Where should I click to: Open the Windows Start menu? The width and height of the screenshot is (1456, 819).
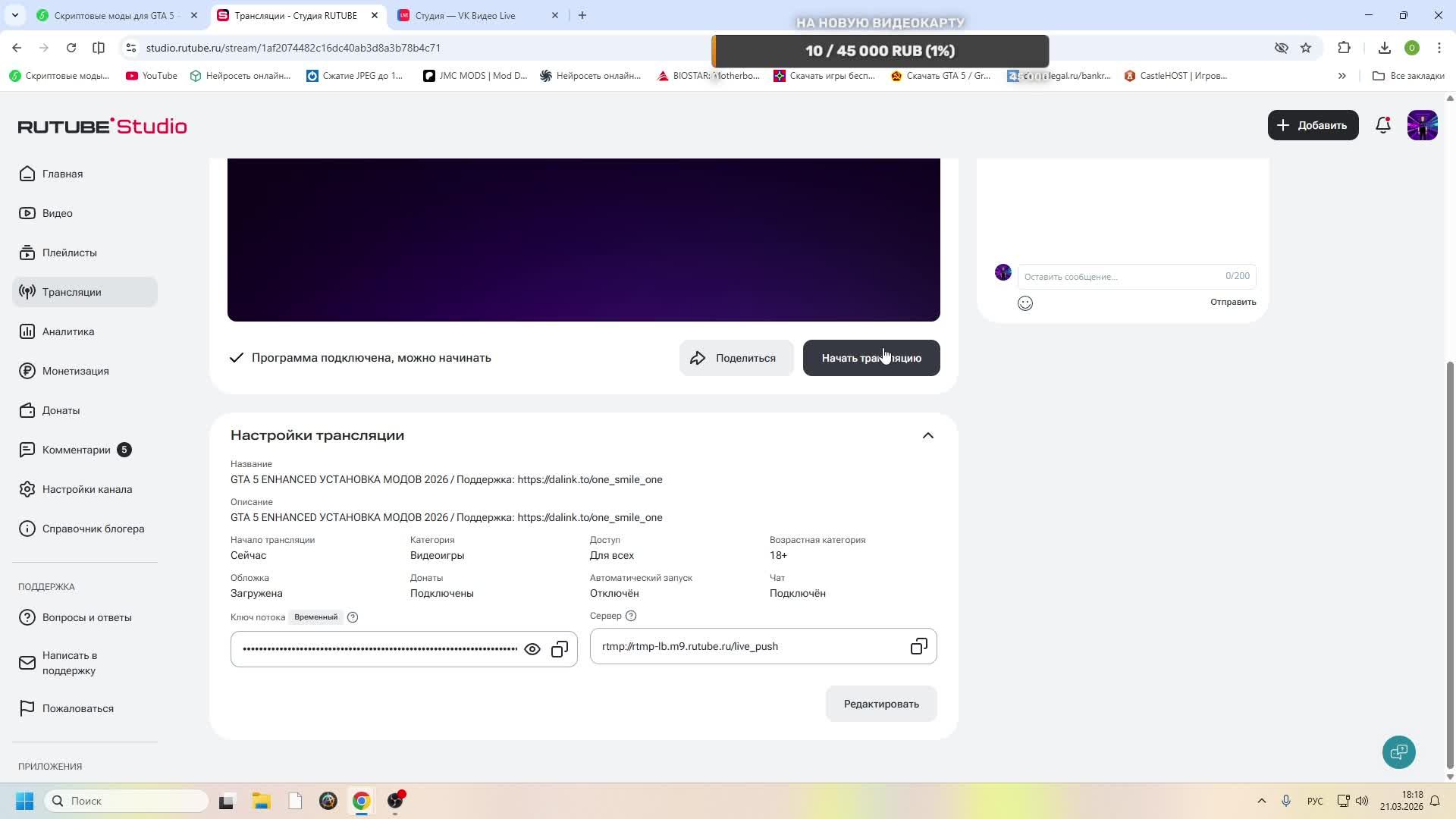(24, 801)
